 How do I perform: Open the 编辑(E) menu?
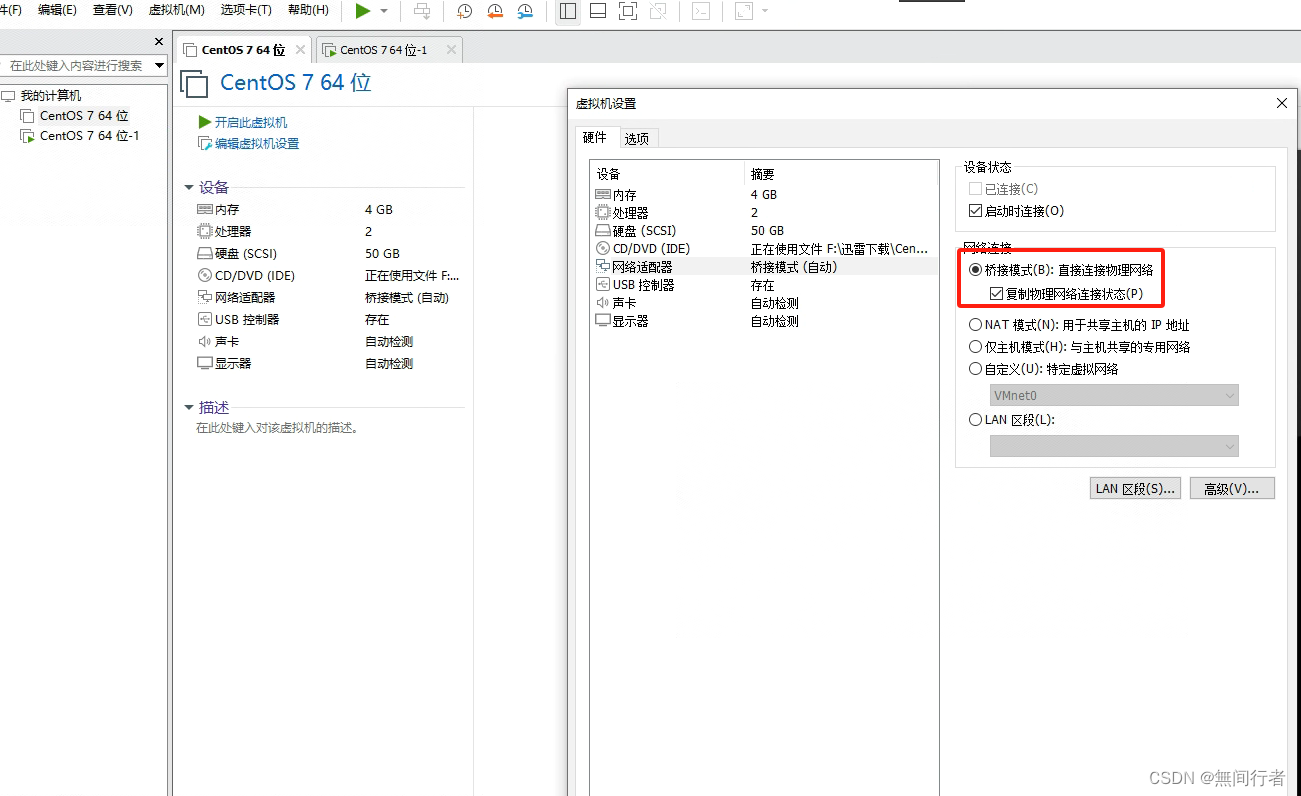pyautogui.click(x=57, y=10)
